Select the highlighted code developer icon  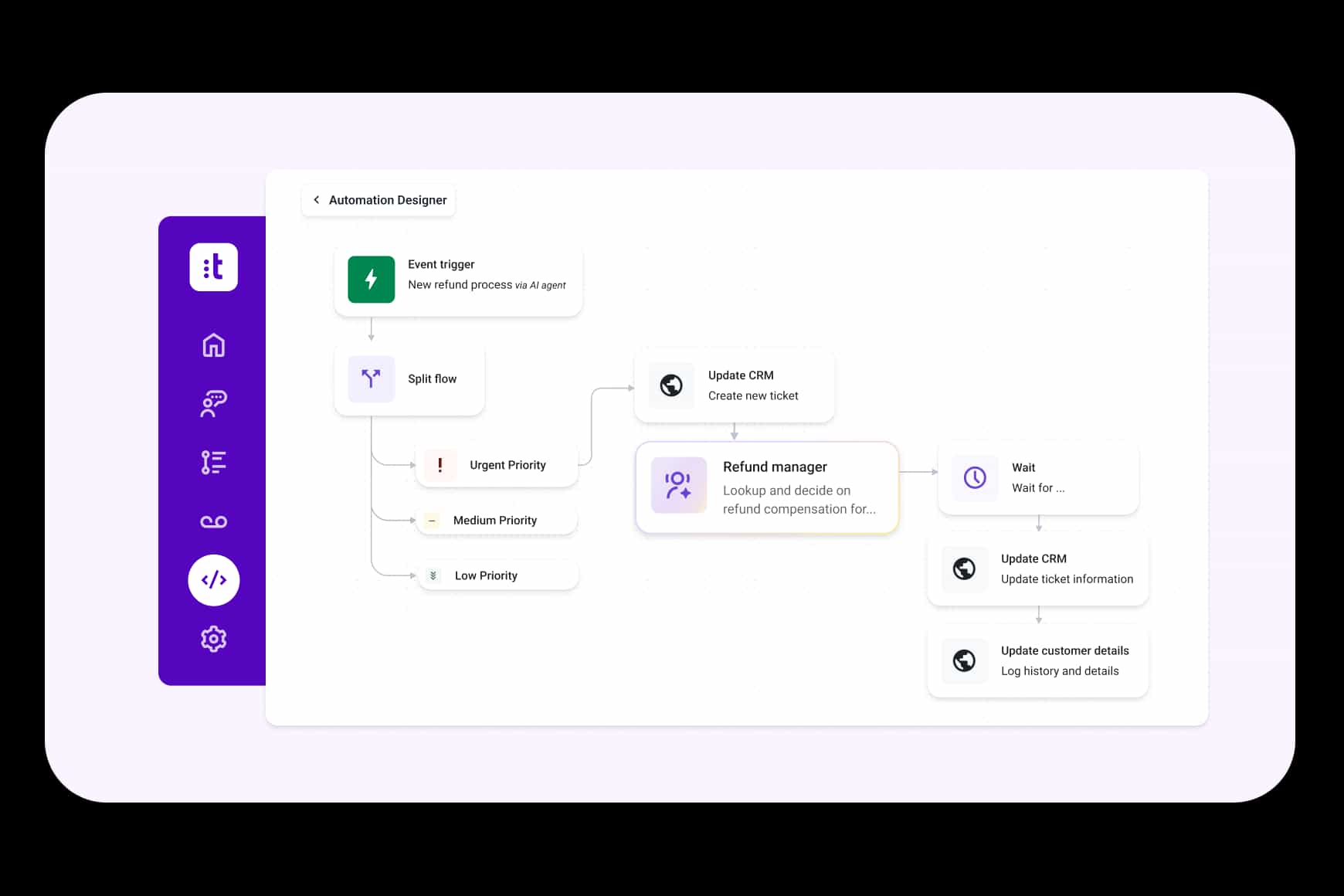click(x=213, y=580)
